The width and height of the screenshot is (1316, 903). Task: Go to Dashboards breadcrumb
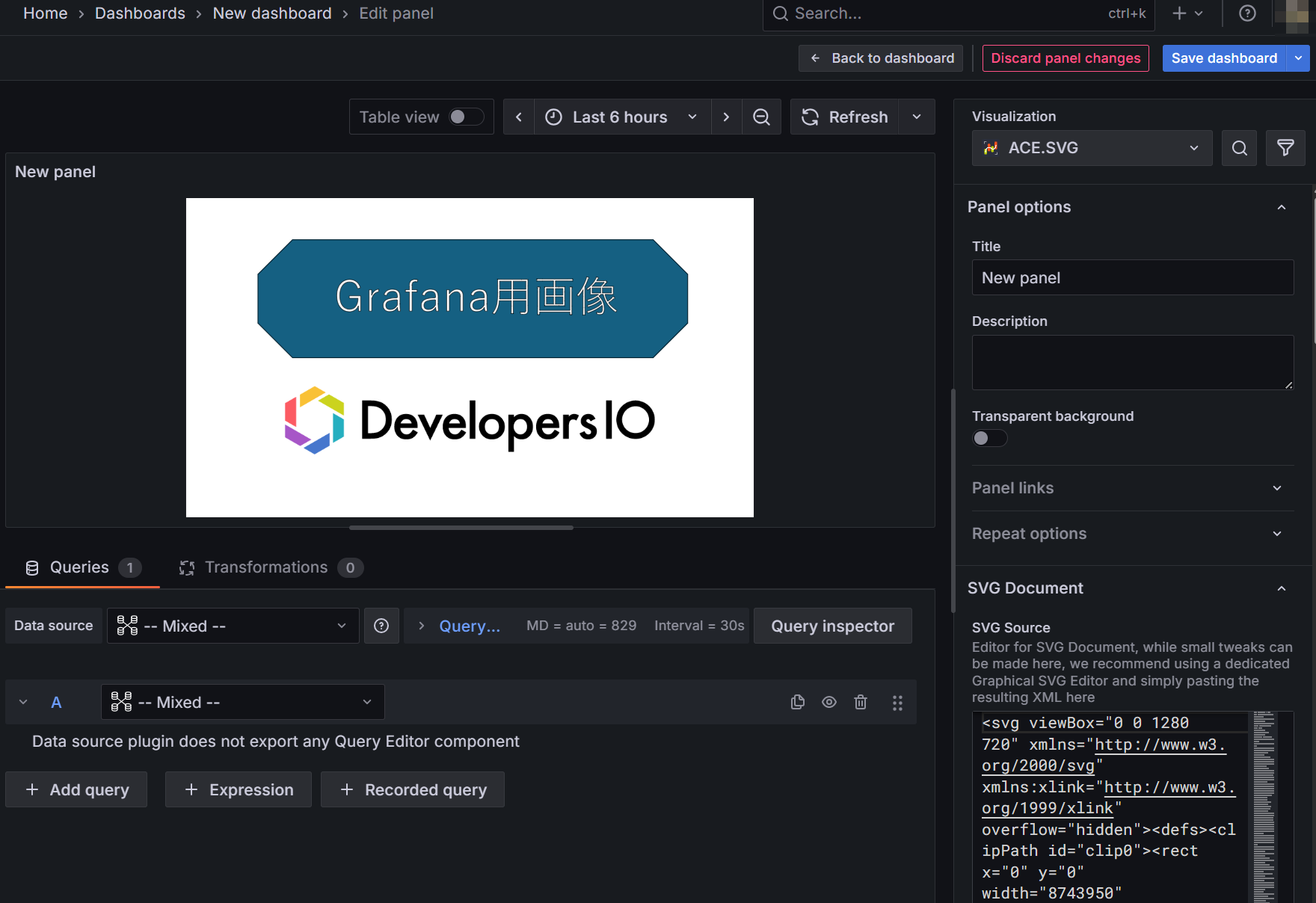click(x=140, y=13)
